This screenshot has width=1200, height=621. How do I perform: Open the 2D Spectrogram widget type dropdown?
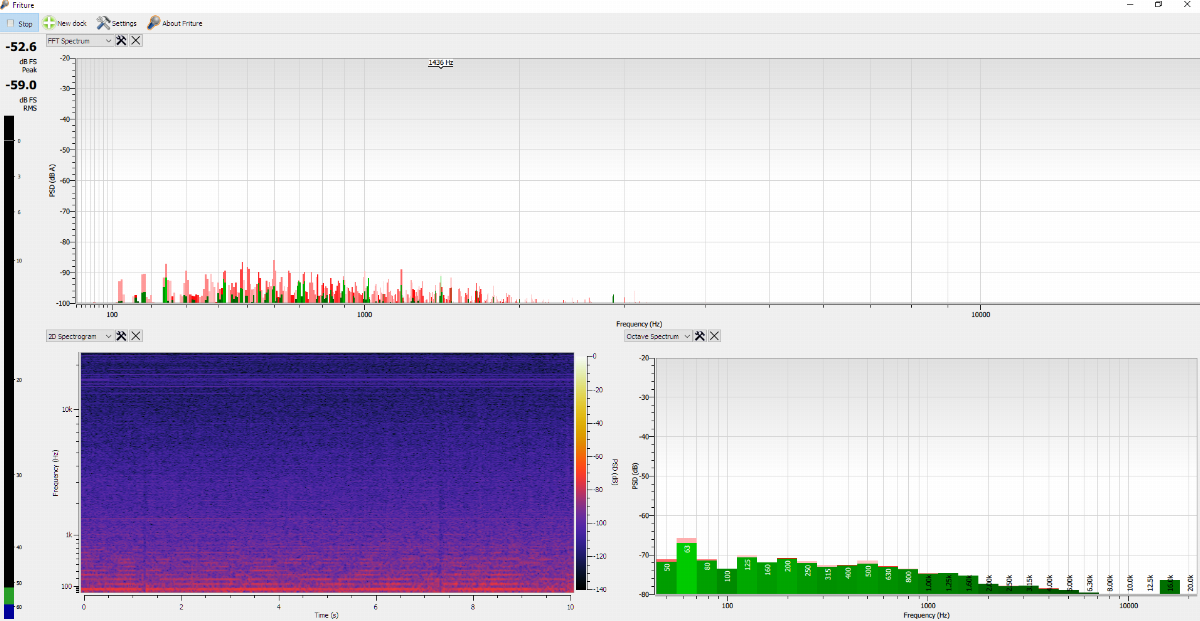pyautogui.click(x=80, y=337)
